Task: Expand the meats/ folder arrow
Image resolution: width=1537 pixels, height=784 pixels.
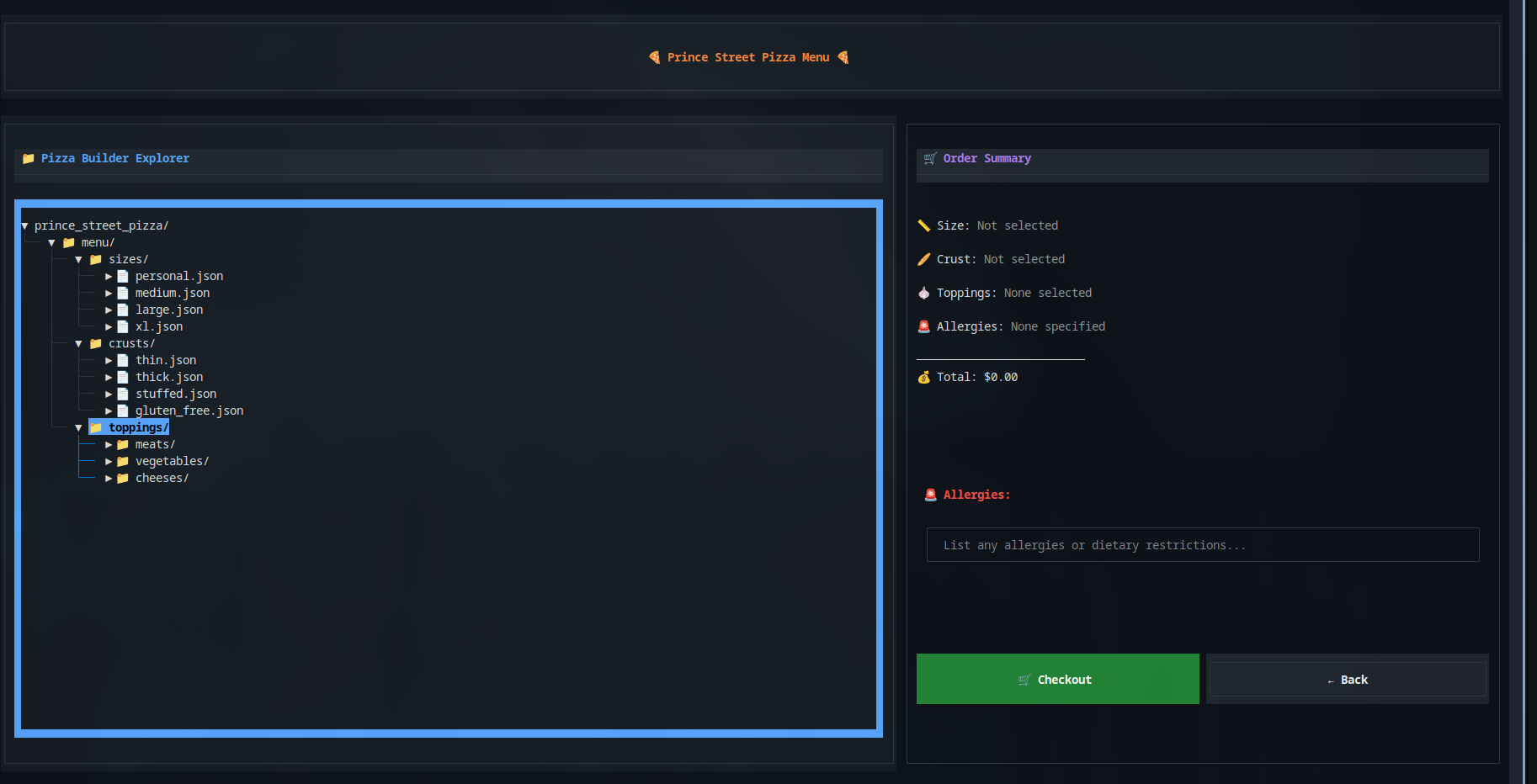Action: coord(109,445)
